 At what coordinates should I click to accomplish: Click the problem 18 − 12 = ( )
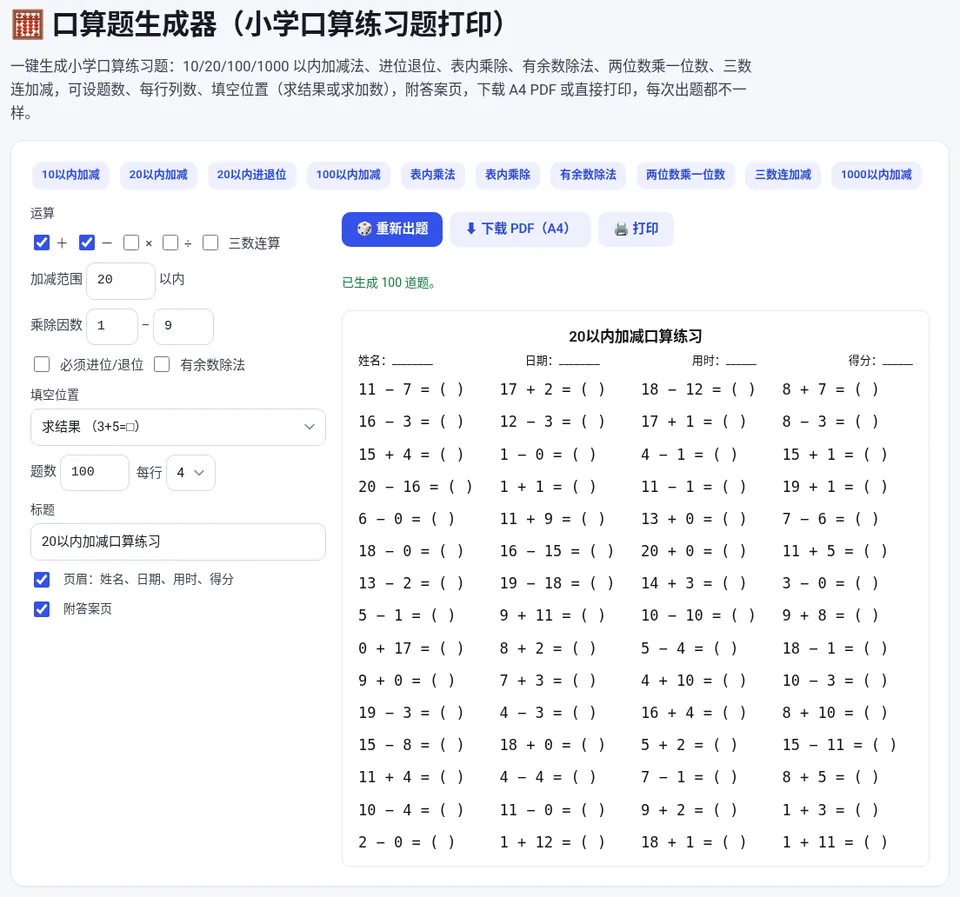[x=698, y=389]
